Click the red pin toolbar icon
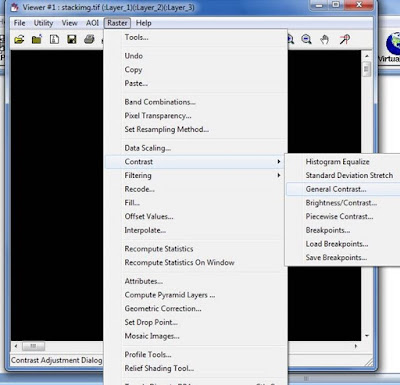The image size is (400, 385). click(x=344, y=40)
